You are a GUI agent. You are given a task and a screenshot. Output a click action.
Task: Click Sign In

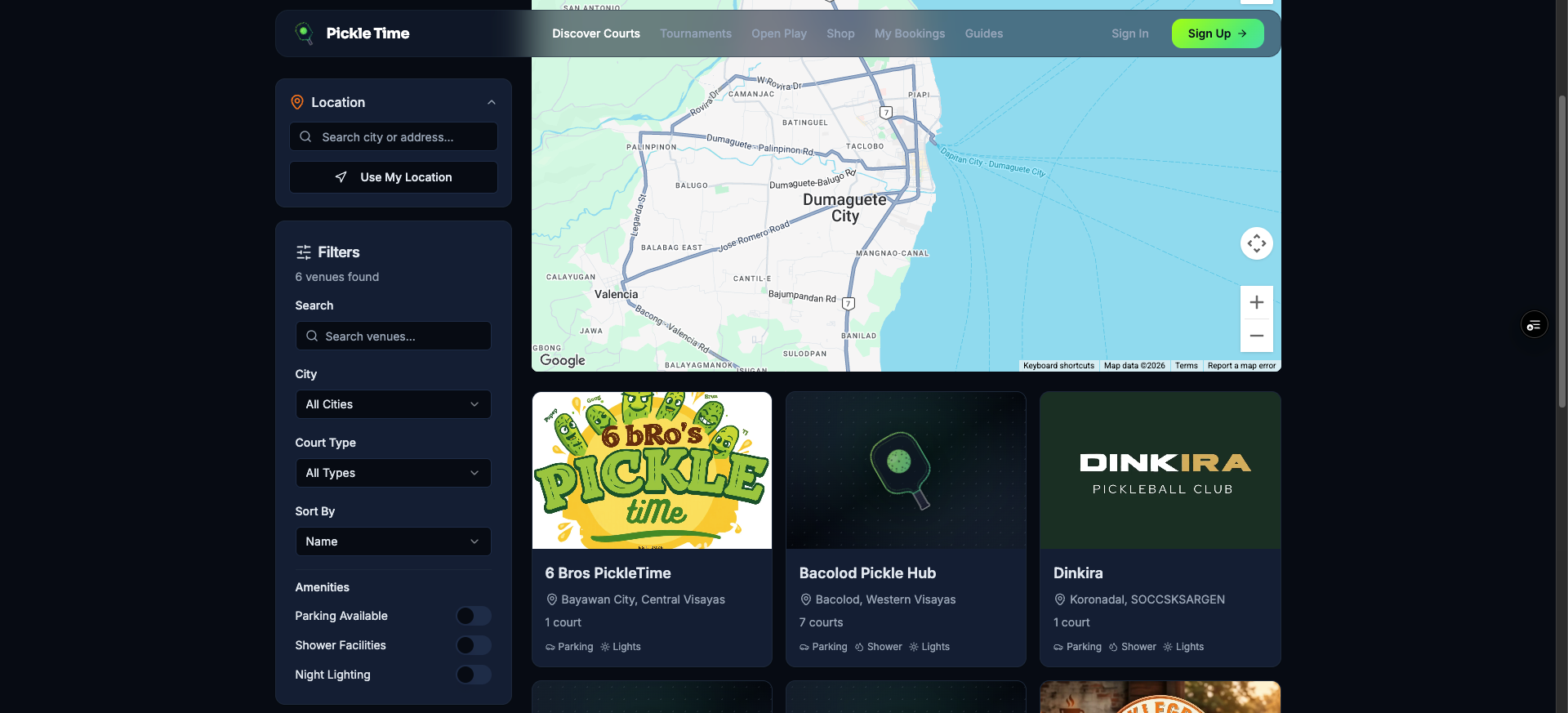[1130, 33]
